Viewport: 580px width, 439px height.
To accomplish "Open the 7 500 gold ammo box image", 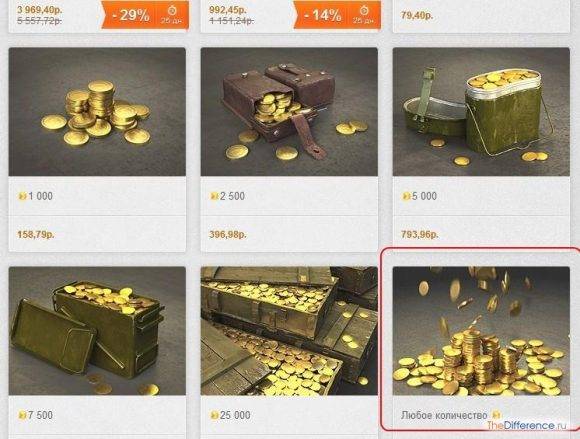I will pyautogui.click(x=97, y=331).
